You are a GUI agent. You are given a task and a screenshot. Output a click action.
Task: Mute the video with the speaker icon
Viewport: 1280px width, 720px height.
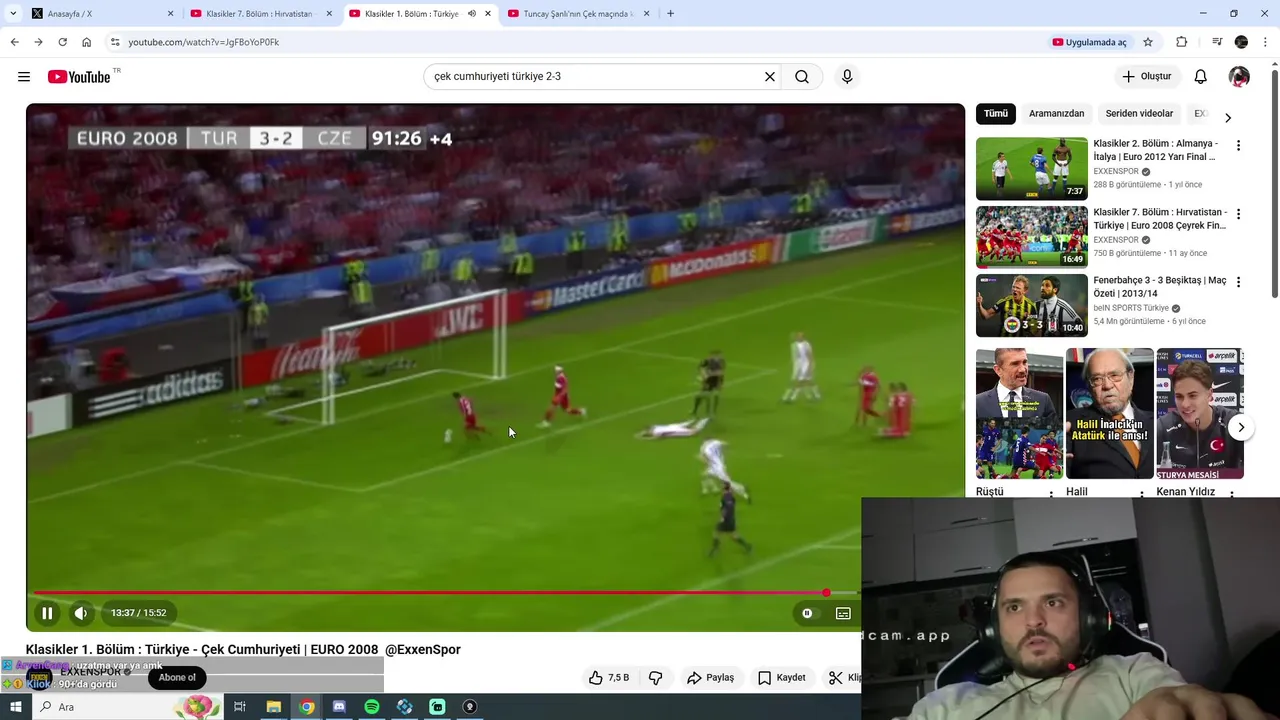tap(81, 613)
